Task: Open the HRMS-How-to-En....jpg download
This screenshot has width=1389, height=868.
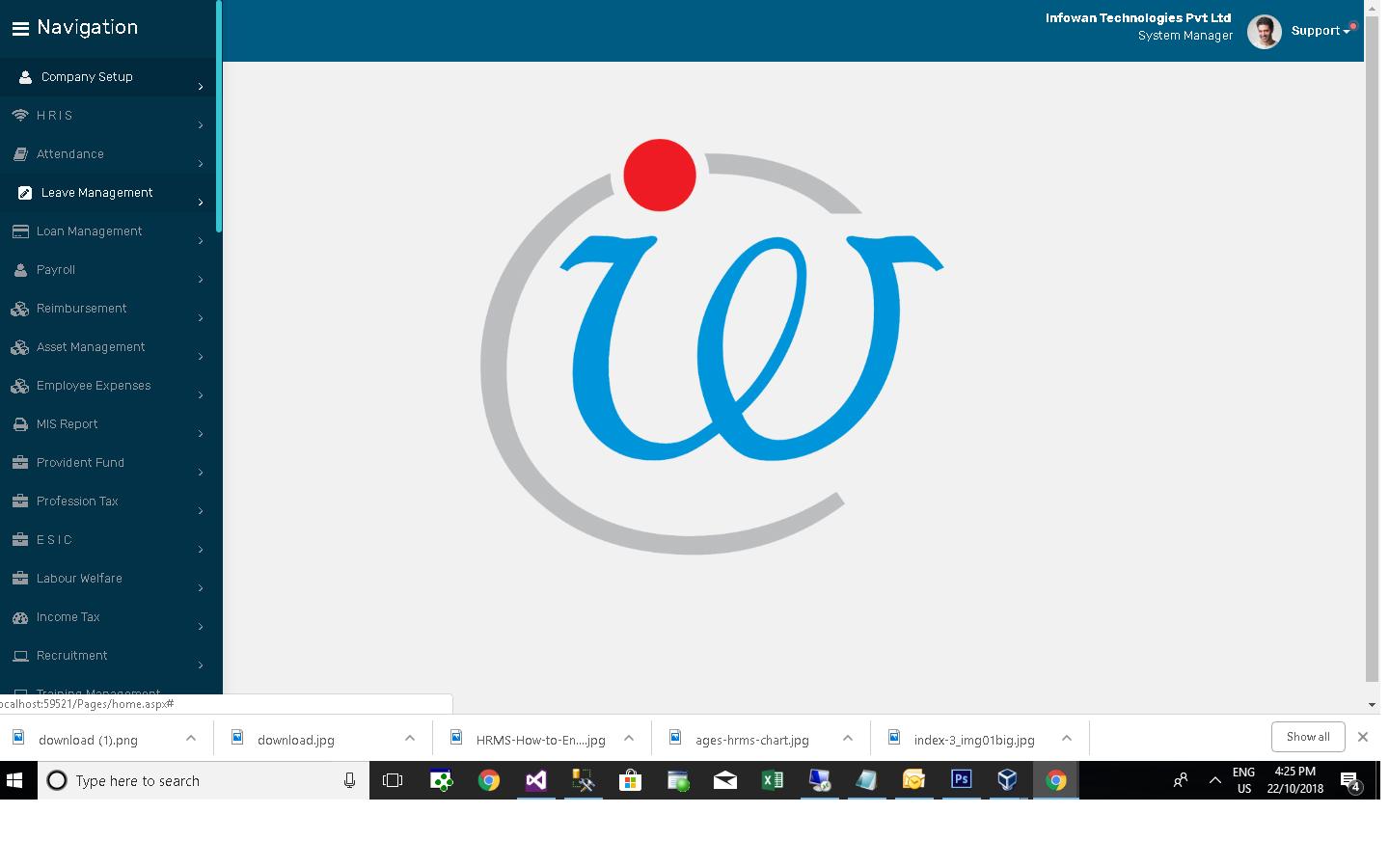Action: point(540,740)
